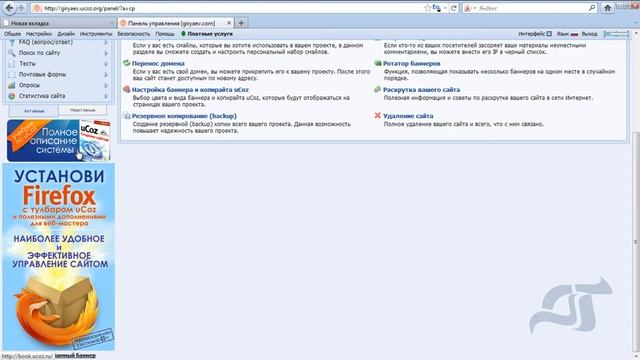Click the Ротатор баннеров icon
Viewport: 640px width, 360px height.
(x=378, y=63)
